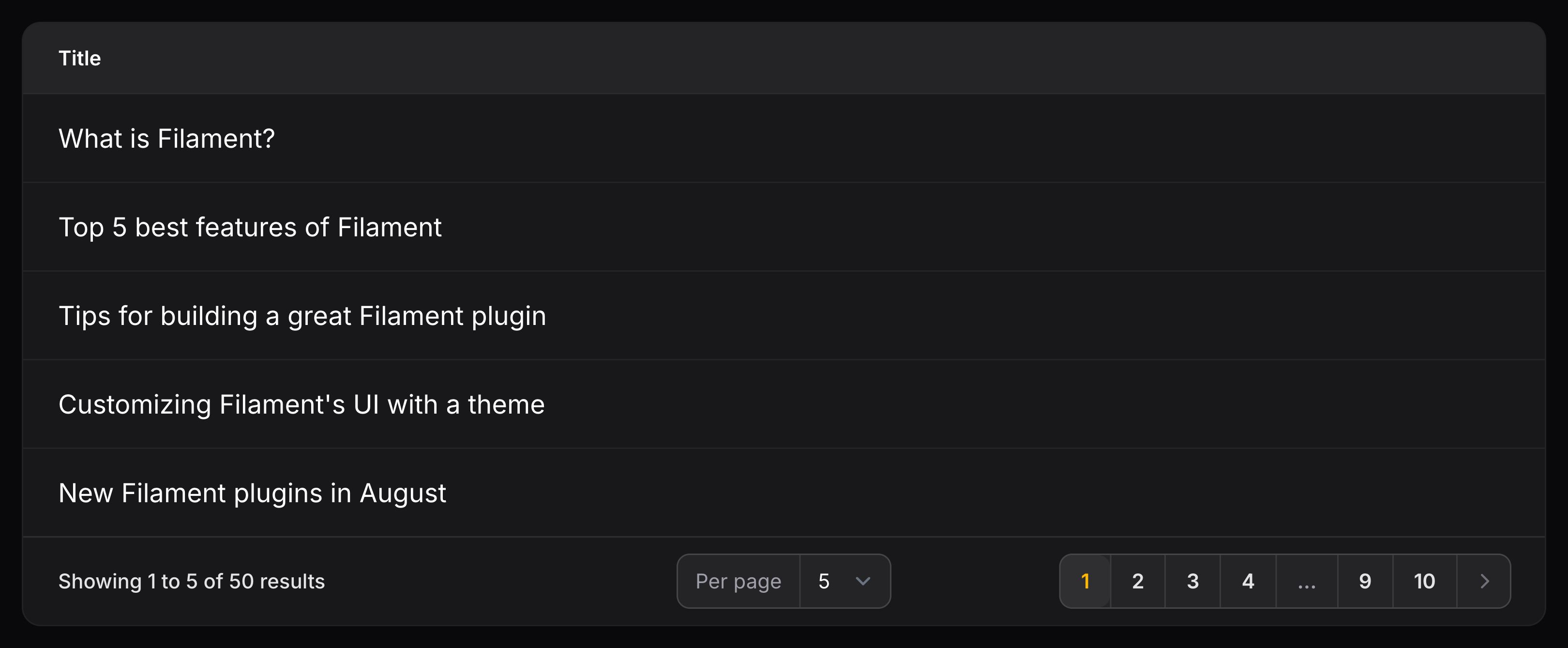
Task: Sort by the Title column header
Action: click(x=80, y=59)
